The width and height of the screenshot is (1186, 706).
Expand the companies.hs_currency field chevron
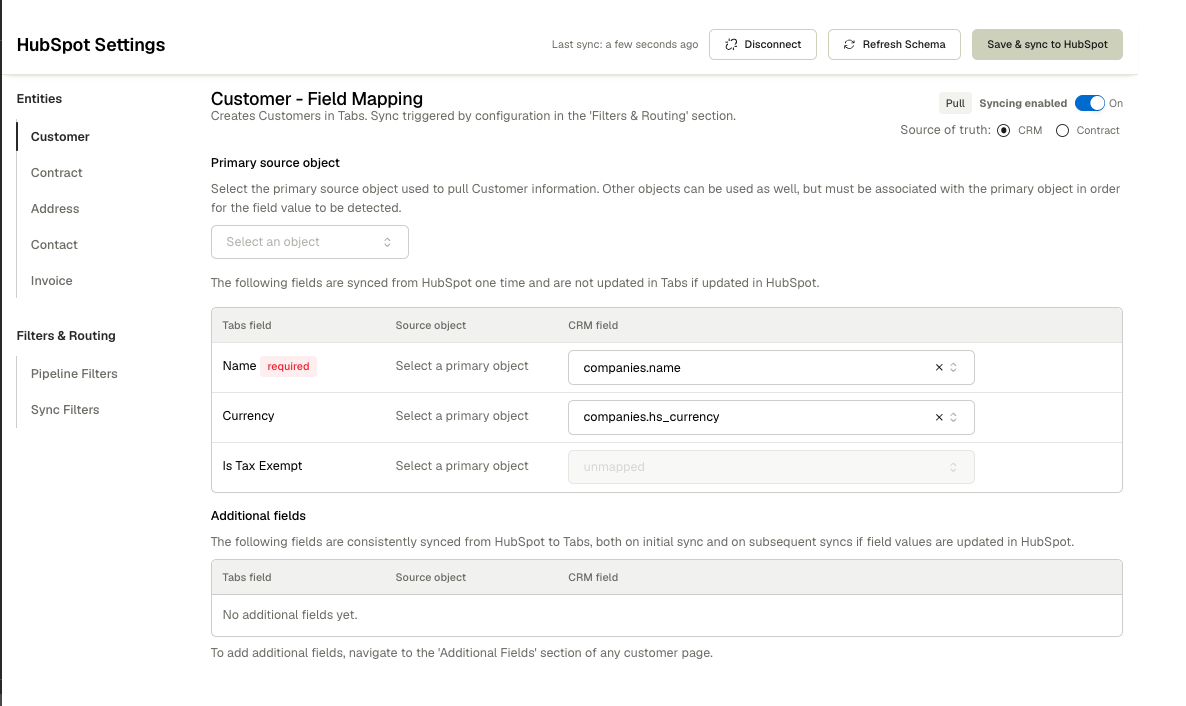tap(953, 417)
